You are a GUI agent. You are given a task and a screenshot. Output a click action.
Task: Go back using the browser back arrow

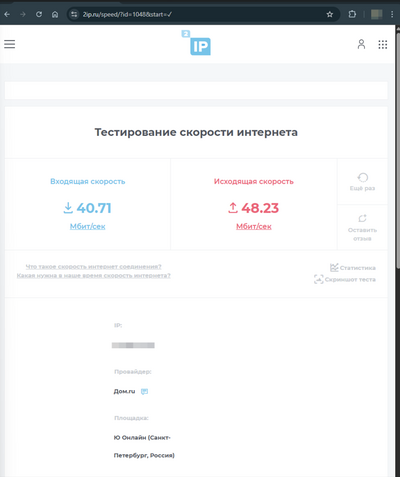(7, 14)
